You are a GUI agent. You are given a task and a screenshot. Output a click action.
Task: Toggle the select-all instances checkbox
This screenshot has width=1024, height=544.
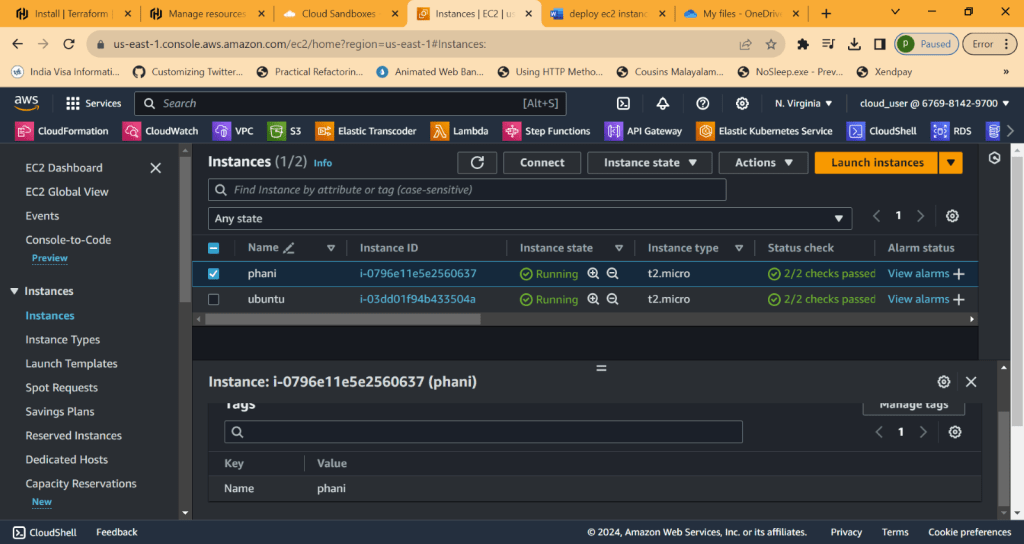point(213,248)
